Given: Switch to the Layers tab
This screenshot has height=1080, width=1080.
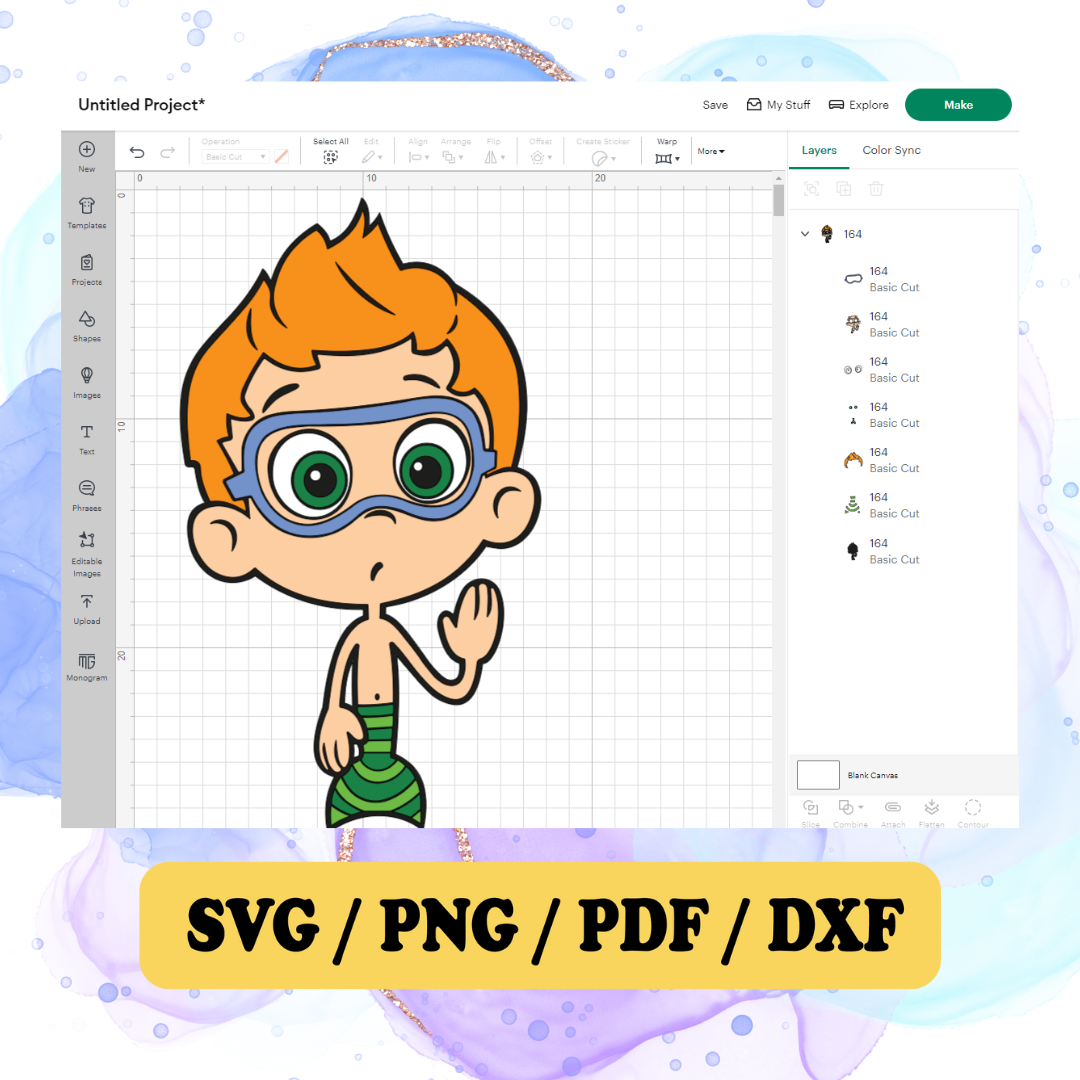Looking at the screenshot, I should [819, 150].
